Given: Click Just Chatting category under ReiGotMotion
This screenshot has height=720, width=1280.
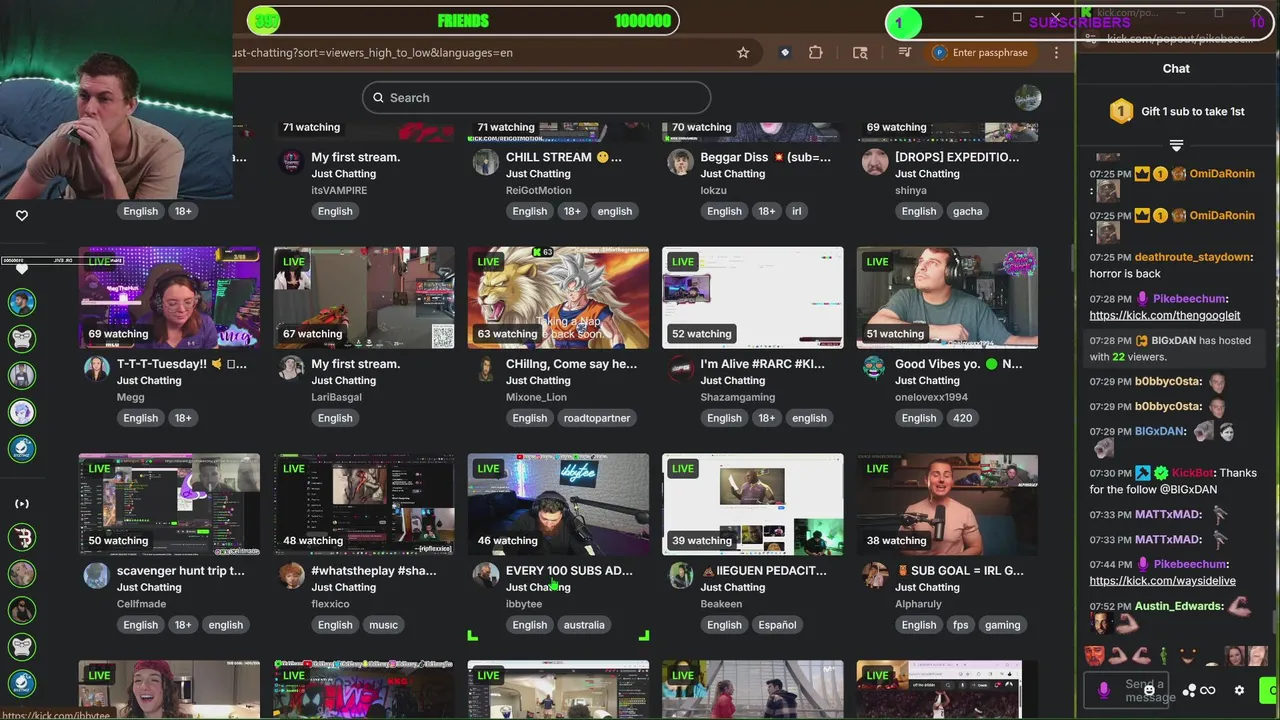Looking at the screenshot, I should point(538,174).
